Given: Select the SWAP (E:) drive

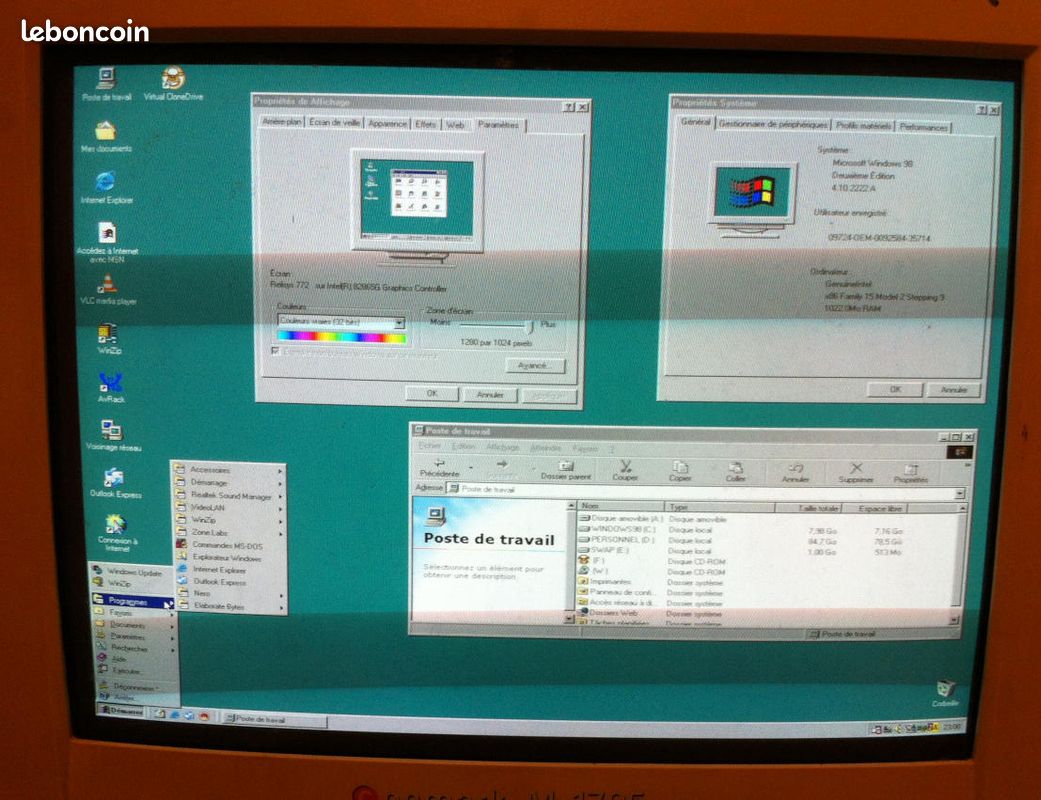Looking at the screenshot, I should tap(604, 550).
